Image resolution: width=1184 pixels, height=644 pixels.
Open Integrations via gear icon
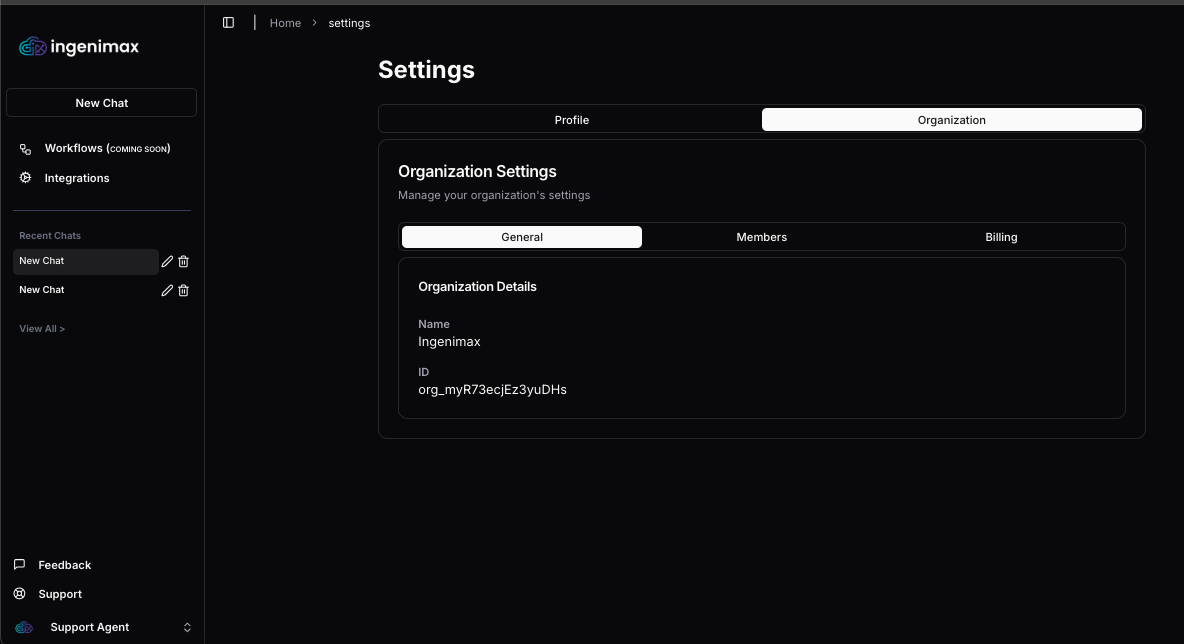(26, 178)
